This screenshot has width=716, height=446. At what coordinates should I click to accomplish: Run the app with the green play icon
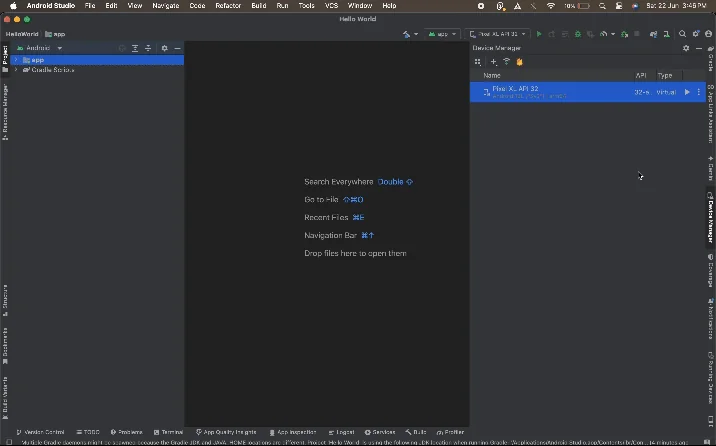(539, 34)
